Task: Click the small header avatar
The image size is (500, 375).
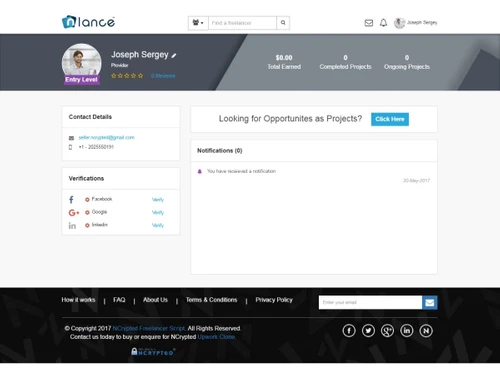Action: 399,23
